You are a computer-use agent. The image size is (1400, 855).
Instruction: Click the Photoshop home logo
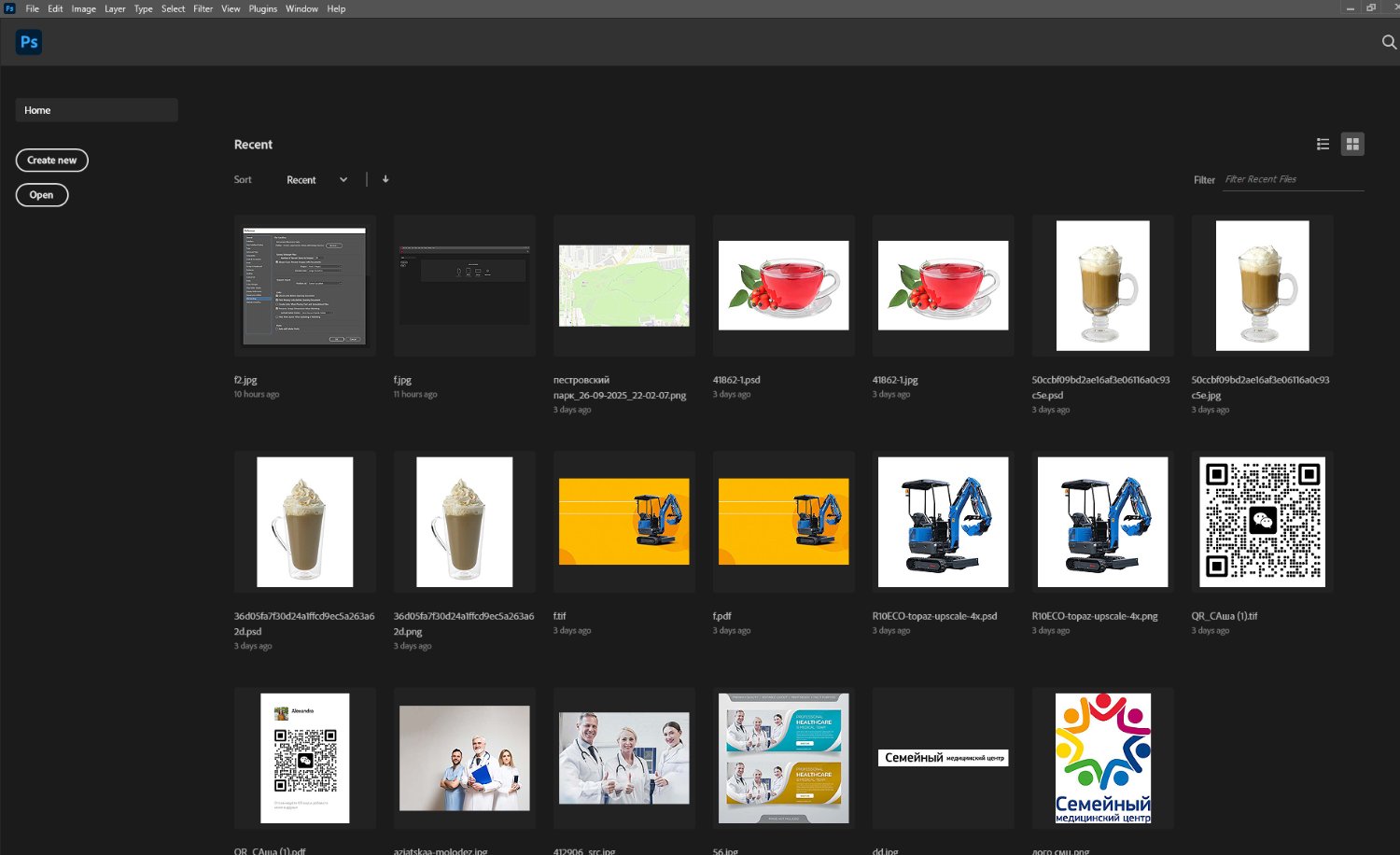(x=29, y=42)
